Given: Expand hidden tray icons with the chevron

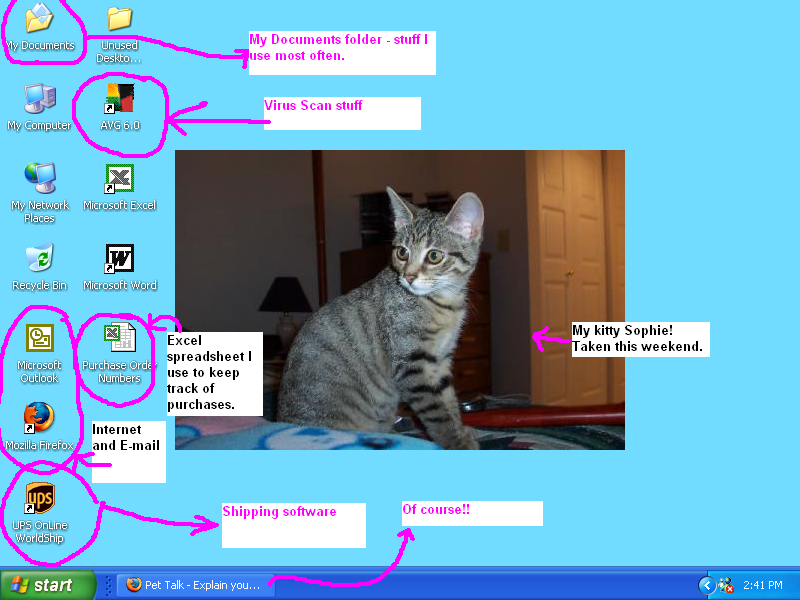Looking at the screenshot, I should [x=707, y=585].
